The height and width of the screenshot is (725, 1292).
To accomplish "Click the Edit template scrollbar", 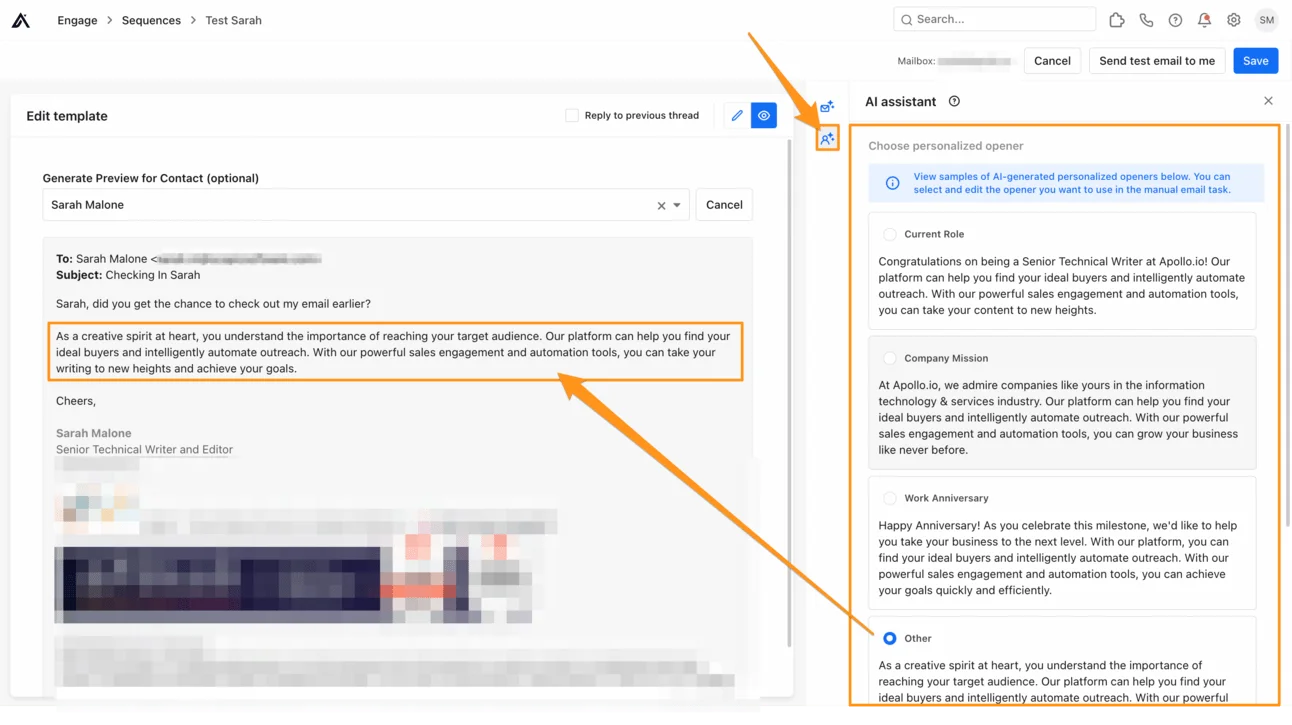I will pos(788,392).
